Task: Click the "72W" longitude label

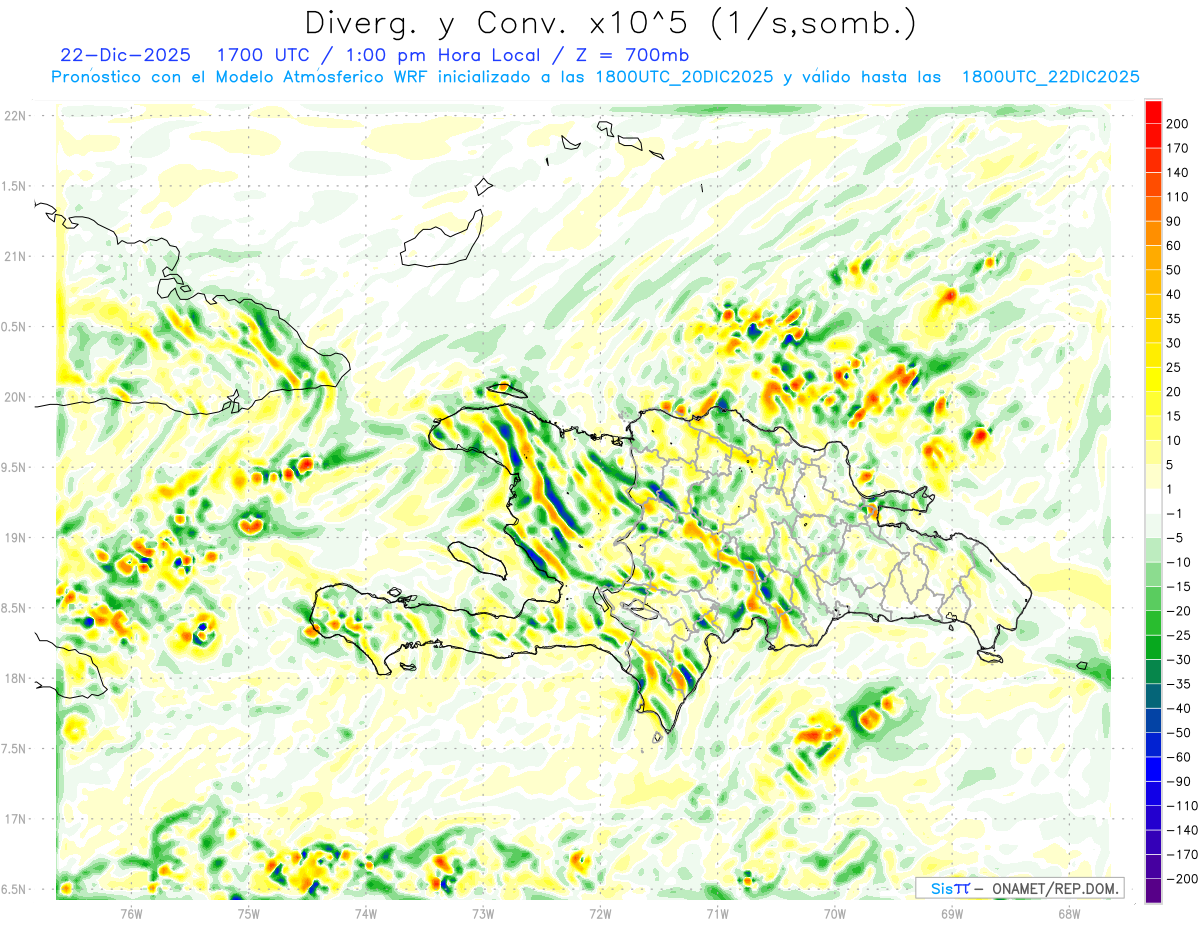Action: pyautogui.click(x=600, y=913)
